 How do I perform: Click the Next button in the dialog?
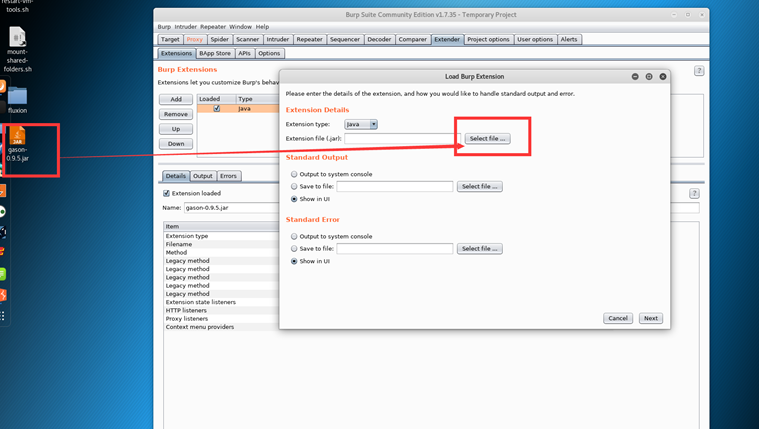coord(651,318)
